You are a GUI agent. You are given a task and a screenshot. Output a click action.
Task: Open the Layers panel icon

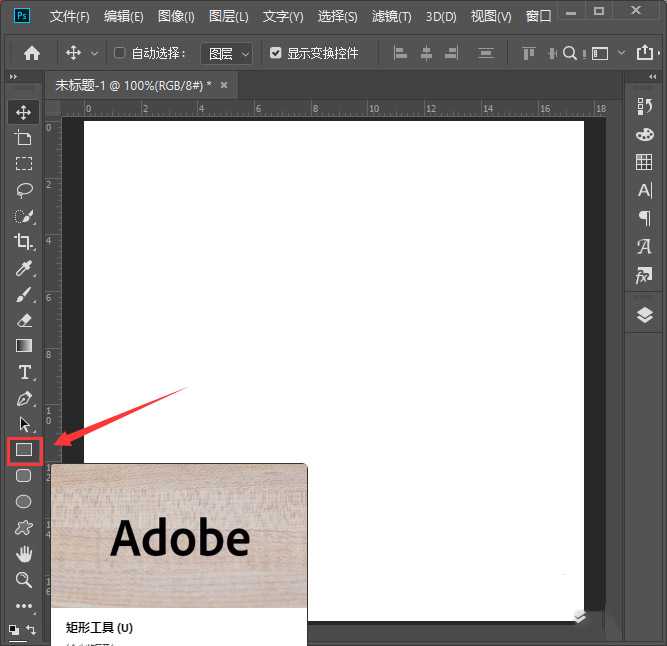(644, 316)
